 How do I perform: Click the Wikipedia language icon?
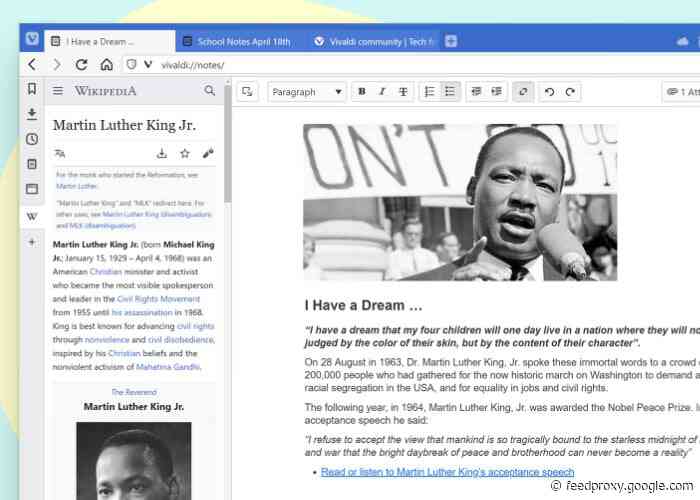point(60,154)
